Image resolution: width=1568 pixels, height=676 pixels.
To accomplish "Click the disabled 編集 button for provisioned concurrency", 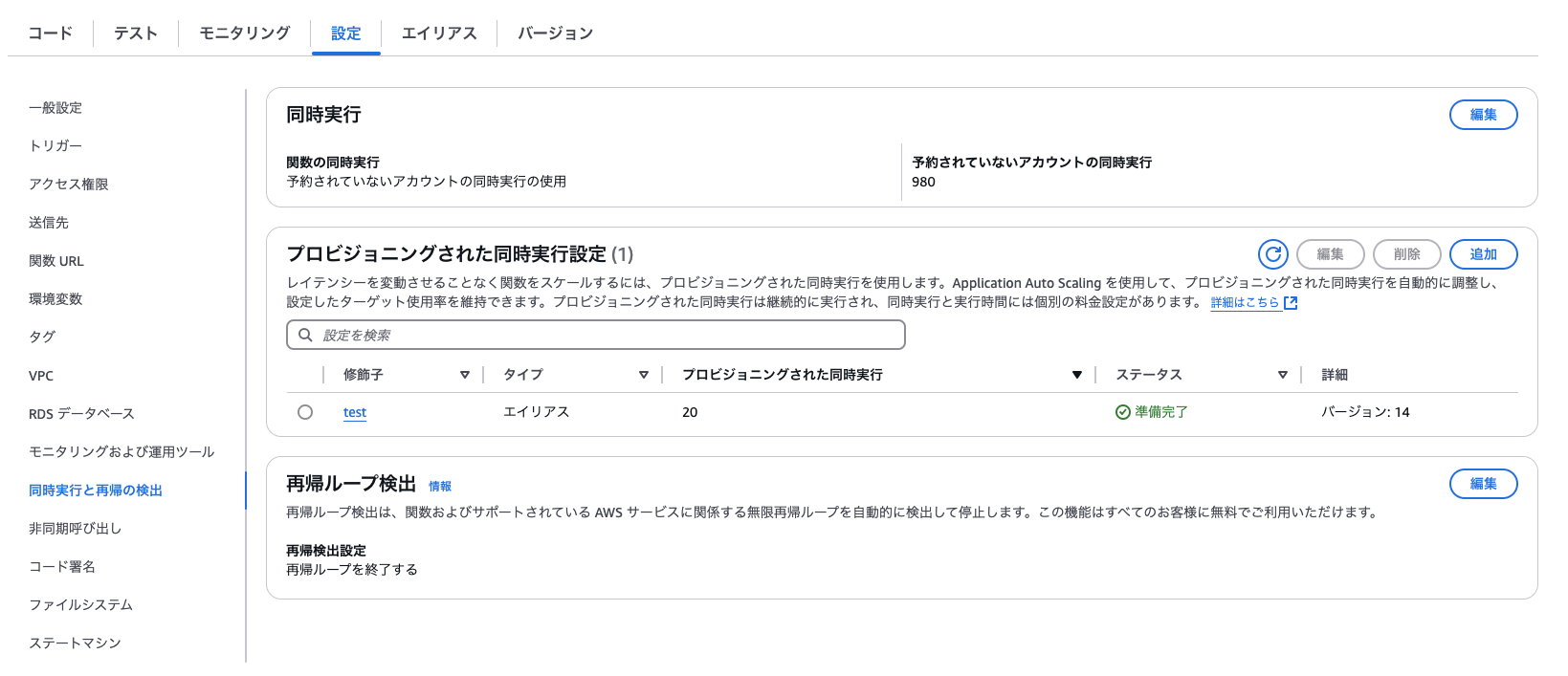I will click(x=1331, y=254).
